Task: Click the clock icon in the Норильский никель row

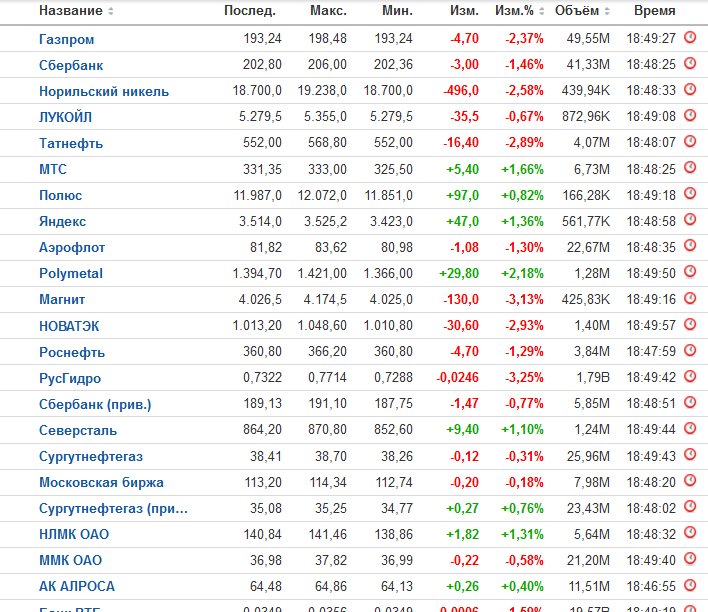Action: coord(690,89)
